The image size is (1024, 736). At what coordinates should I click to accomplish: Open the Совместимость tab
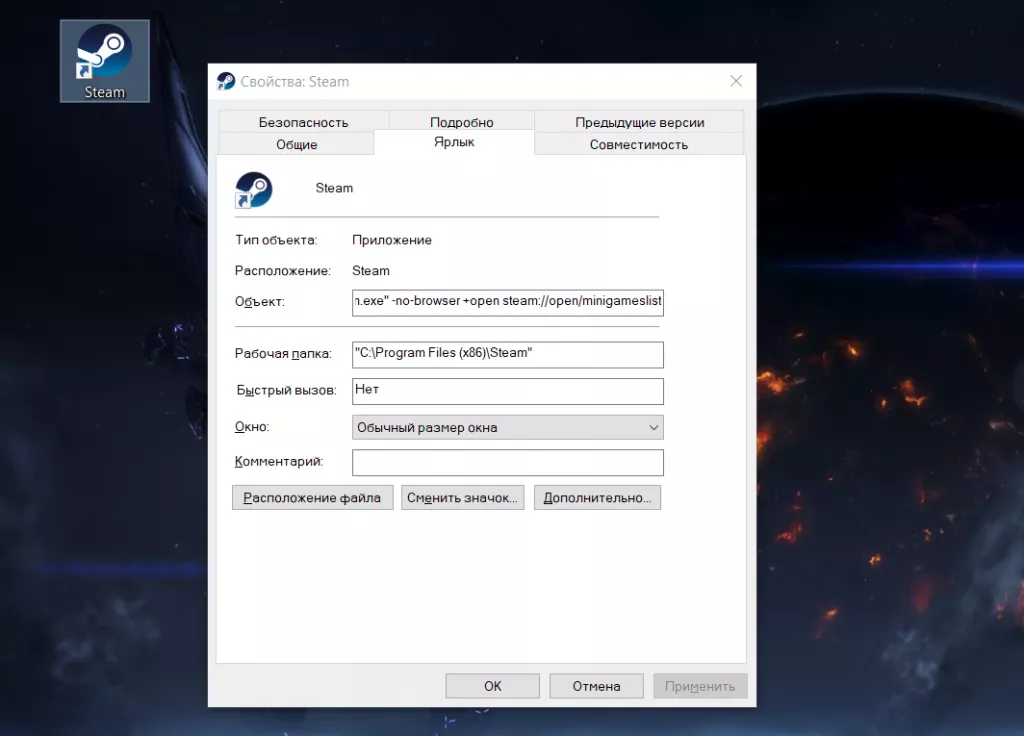pos(638,144)
